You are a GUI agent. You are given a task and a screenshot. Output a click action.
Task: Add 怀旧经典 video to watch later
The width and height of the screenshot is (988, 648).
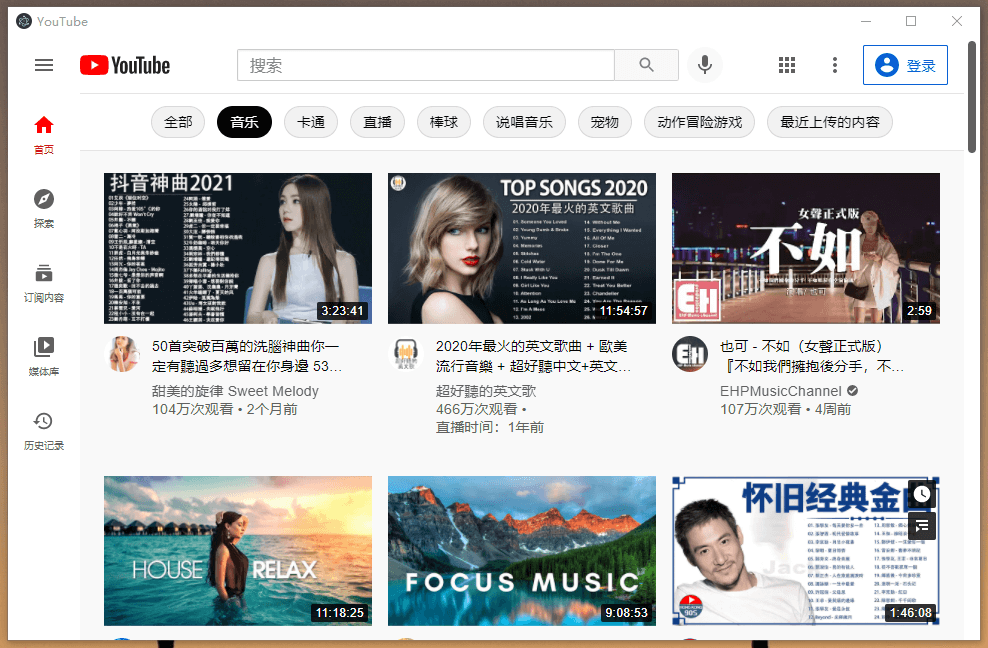pyautogui.click(x=922, y=494)
